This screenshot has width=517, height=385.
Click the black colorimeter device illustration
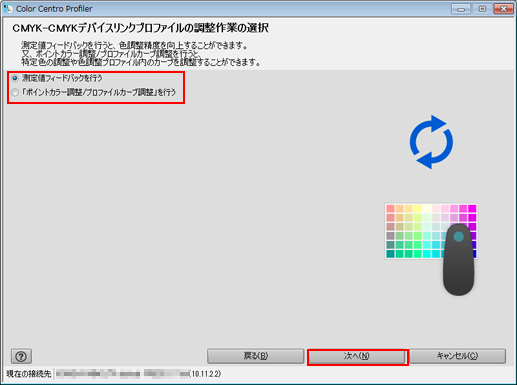click(x=458, y=259)
